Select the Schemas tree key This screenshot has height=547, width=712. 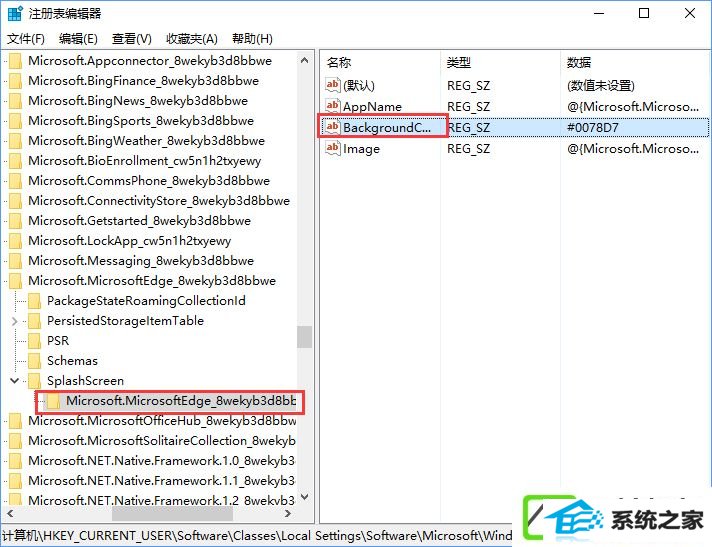pyautogui.click(x=72, y=360)
